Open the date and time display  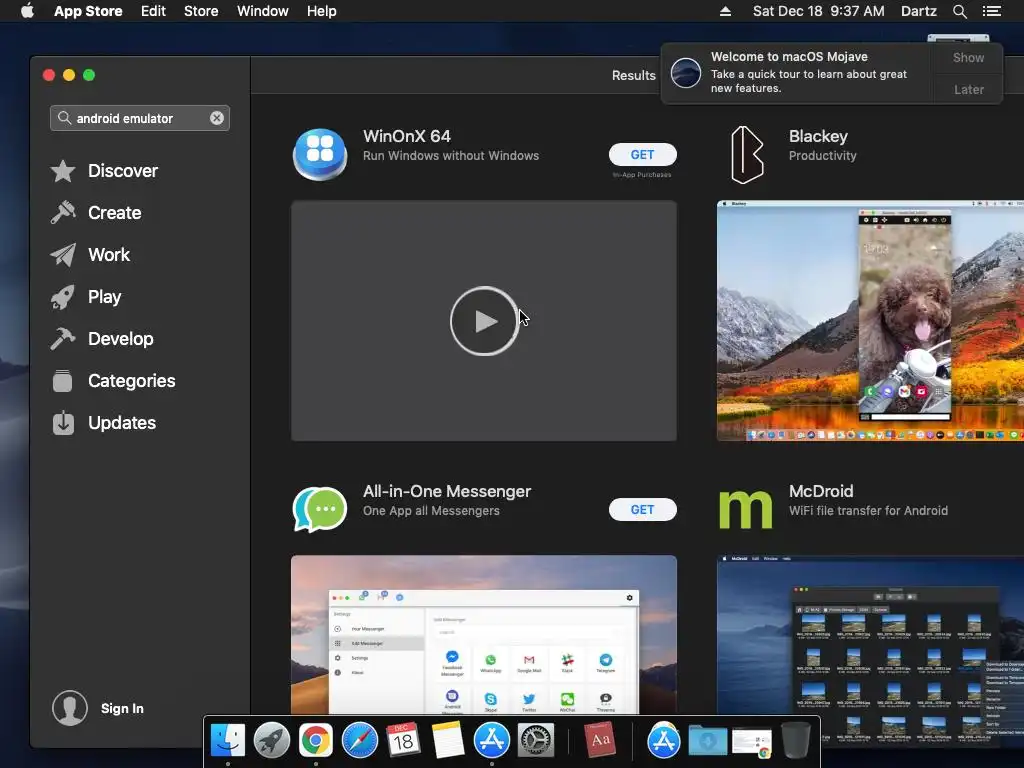tap(819, 11)
